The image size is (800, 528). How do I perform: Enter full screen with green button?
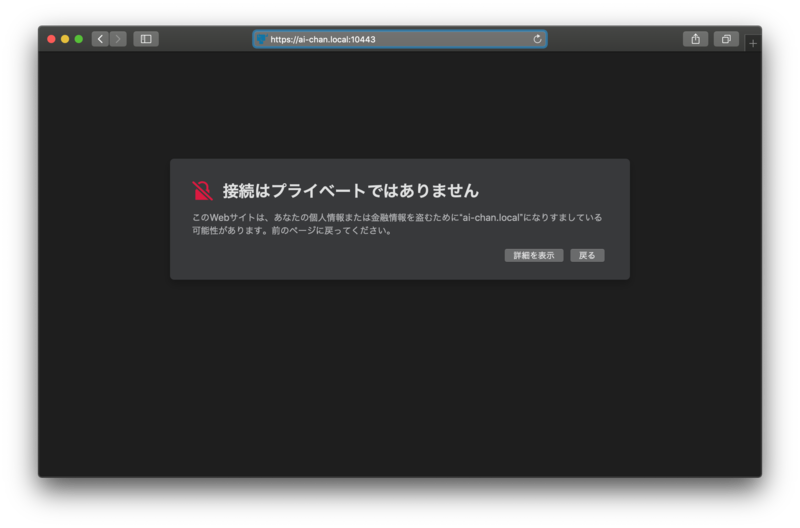coord(79,39)
